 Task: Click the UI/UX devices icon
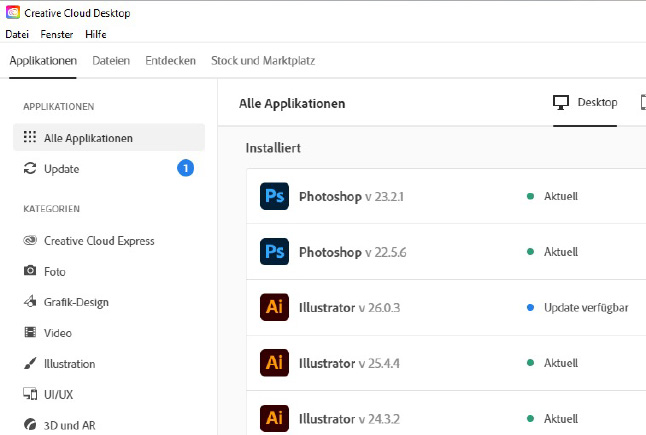(x=30, y=393)
